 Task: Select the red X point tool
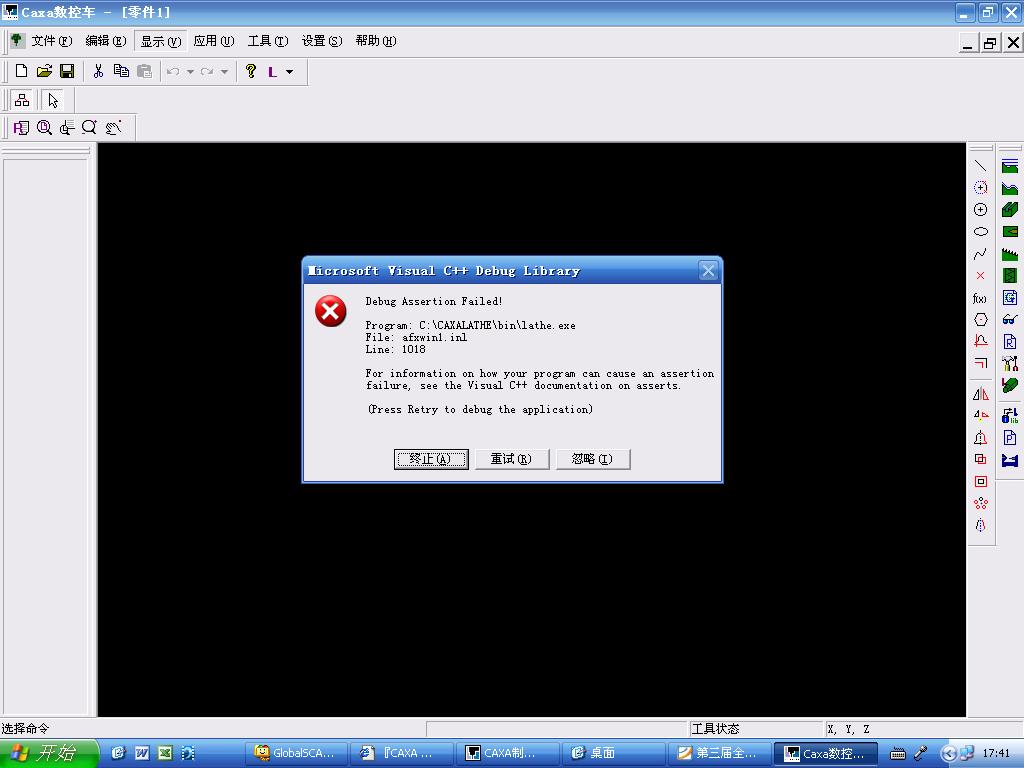(980, 276)
